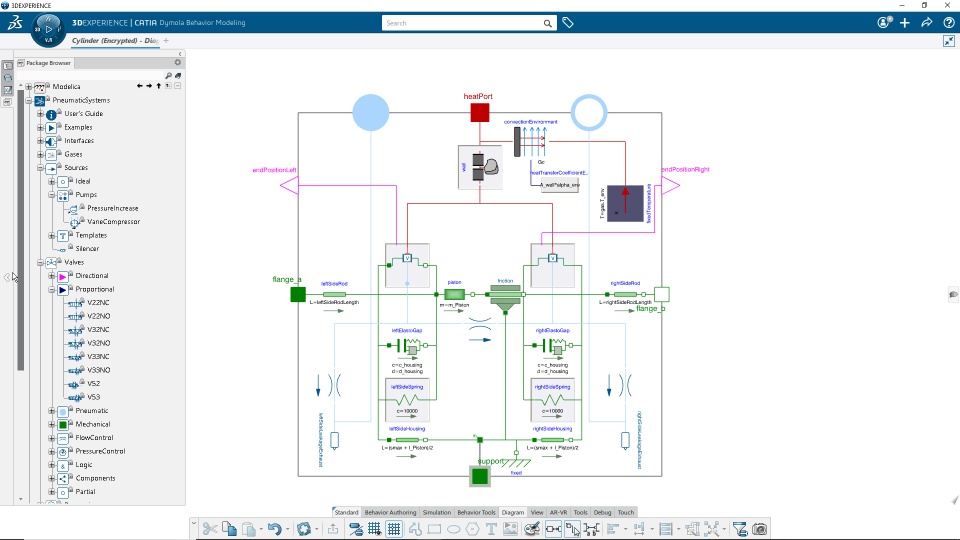Select the Insert Image tool

[x=510, y=529]
